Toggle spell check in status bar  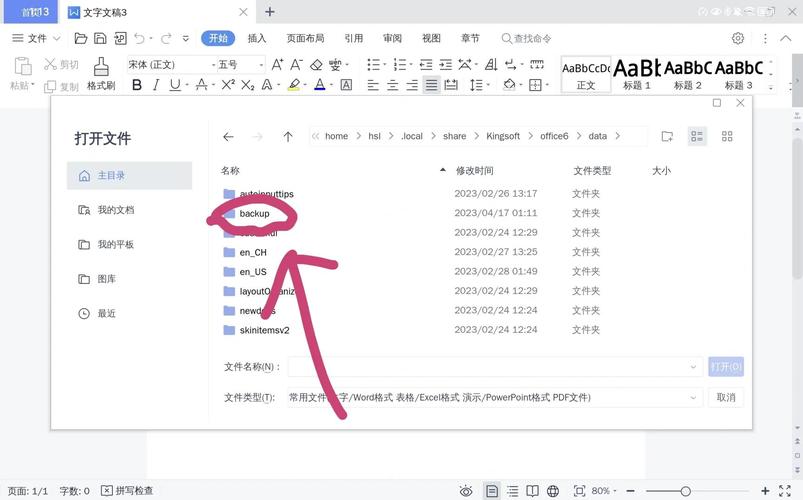pos(127,491)
